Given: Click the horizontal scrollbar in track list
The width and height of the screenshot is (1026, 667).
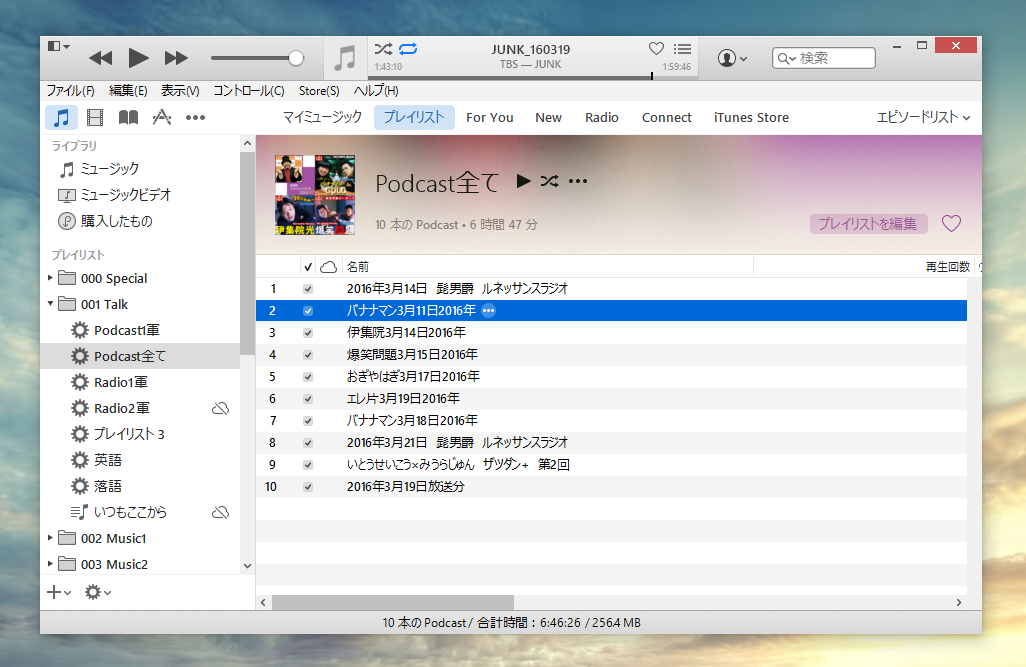Looking at the screenshot, I should tap(393, 602).
